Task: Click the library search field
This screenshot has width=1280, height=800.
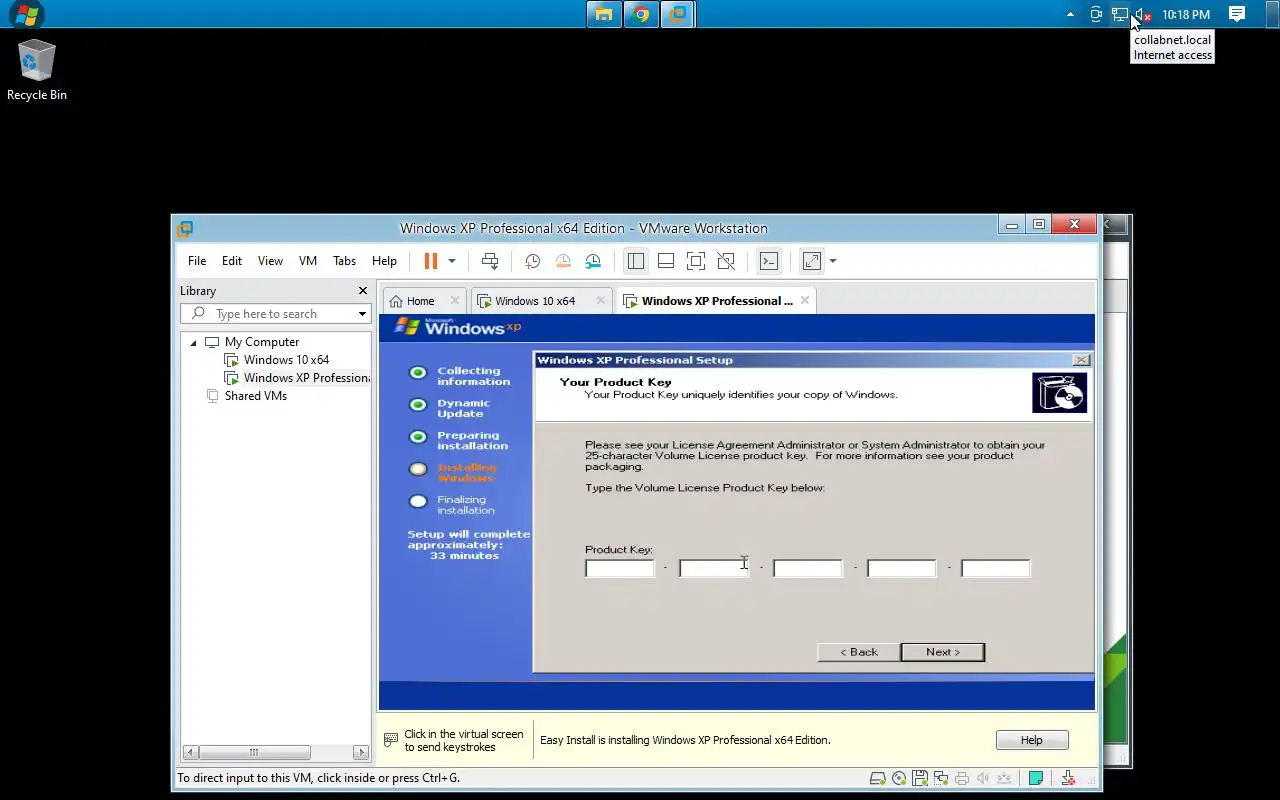Action: pyautogui.click(x=274, y=314)
